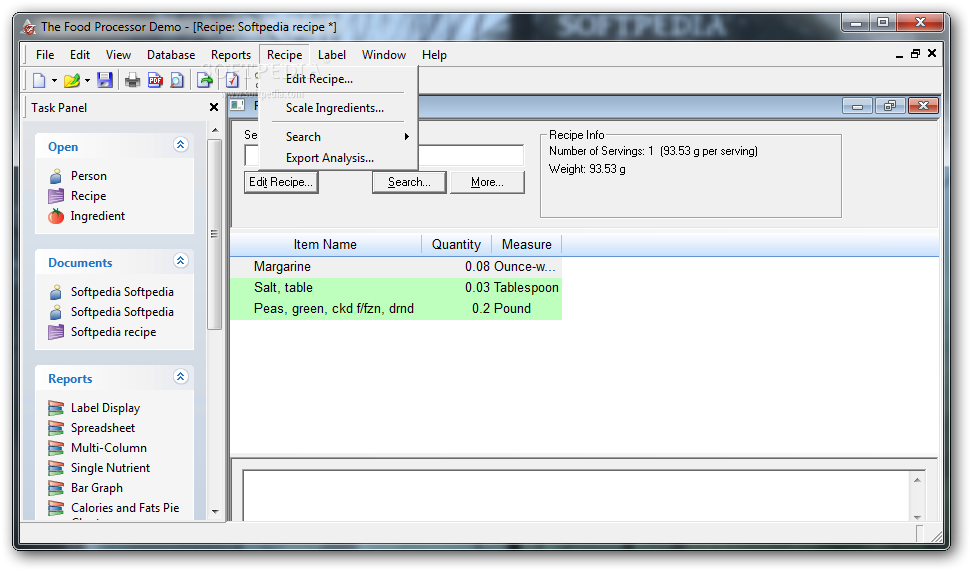This screenshot has width=971, height=571.
Task: Open first Softpedia Softpedia person icon
Action: click(x=56, y=292)
